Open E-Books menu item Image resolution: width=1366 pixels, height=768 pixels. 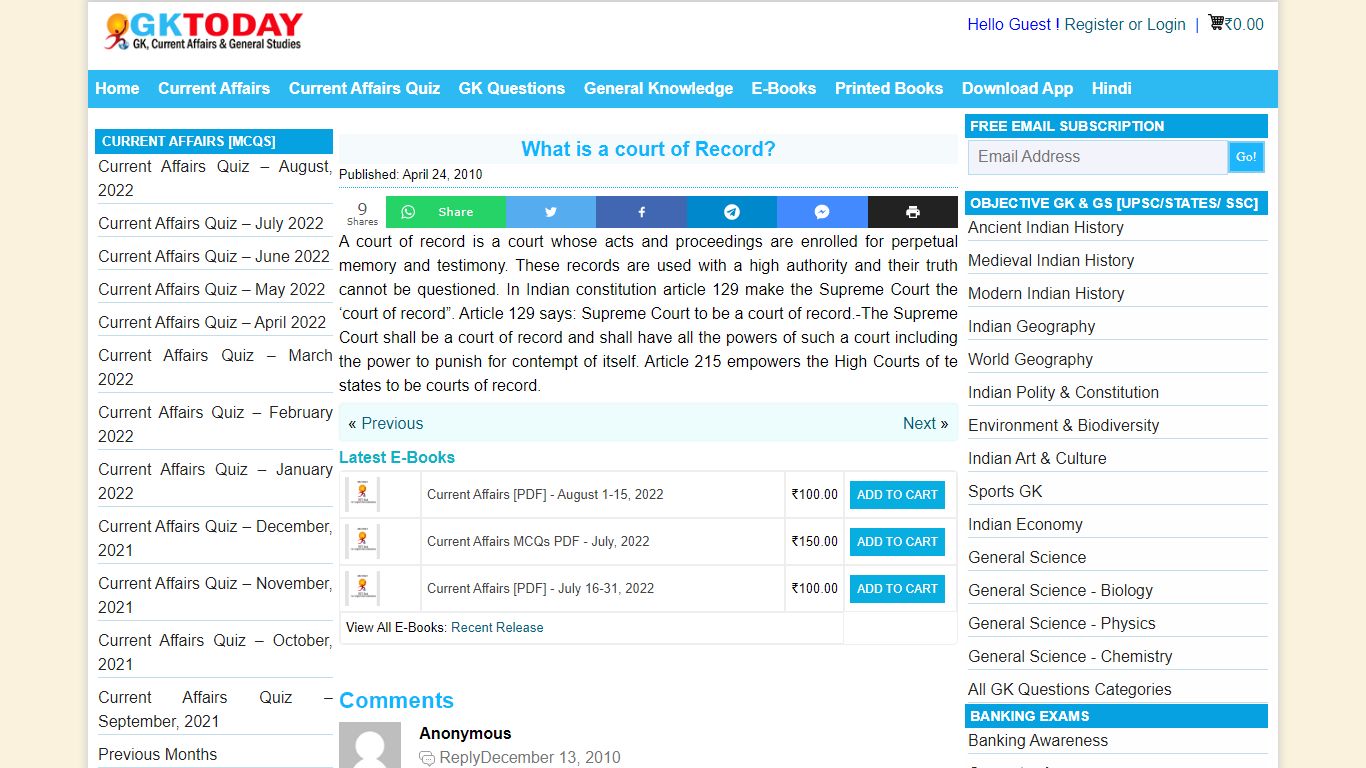pos(784,88)
